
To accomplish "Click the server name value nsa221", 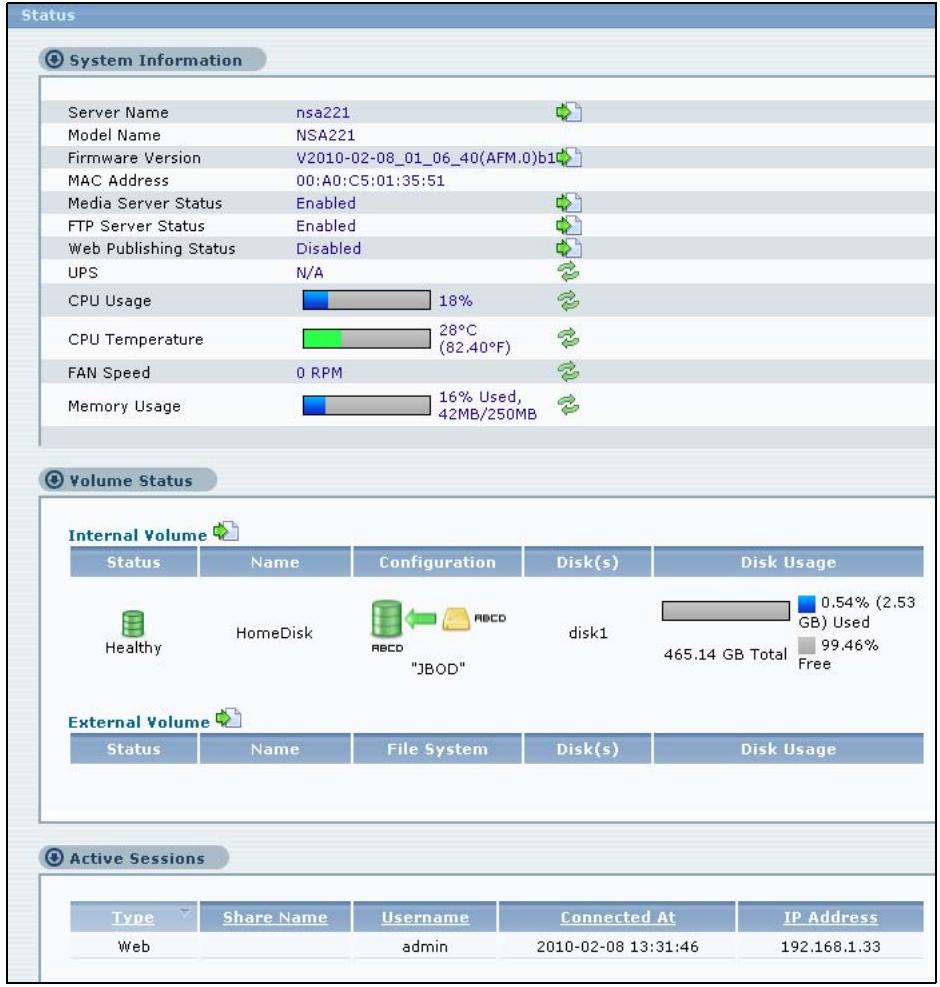I will point(323,113).
